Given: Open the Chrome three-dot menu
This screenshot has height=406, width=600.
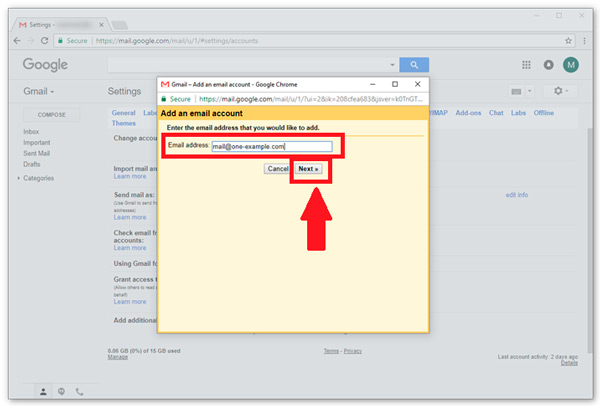Looking at the screenshot, I should coord(584,41).
